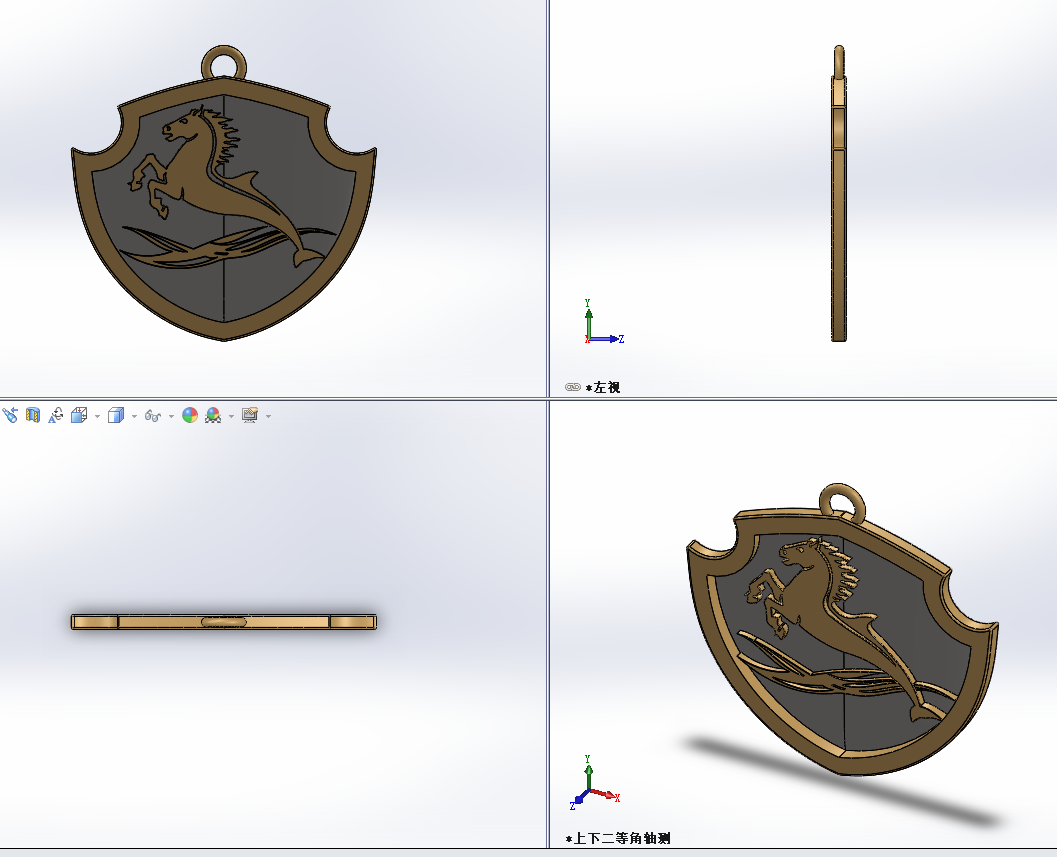Open the Display Style dropdown arrow
The image size is (1057, 857).
point(134,416)
